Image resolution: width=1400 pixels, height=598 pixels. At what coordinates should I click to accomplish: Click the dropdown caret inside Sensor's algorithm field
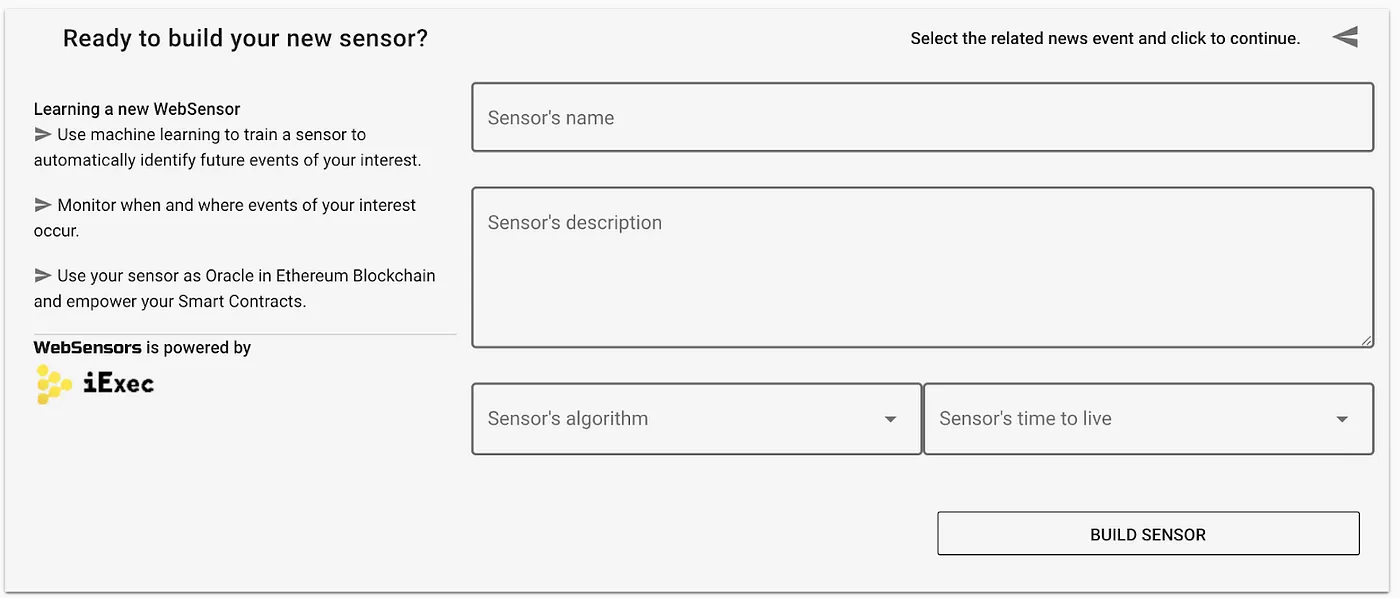click(x=890, y=419)
